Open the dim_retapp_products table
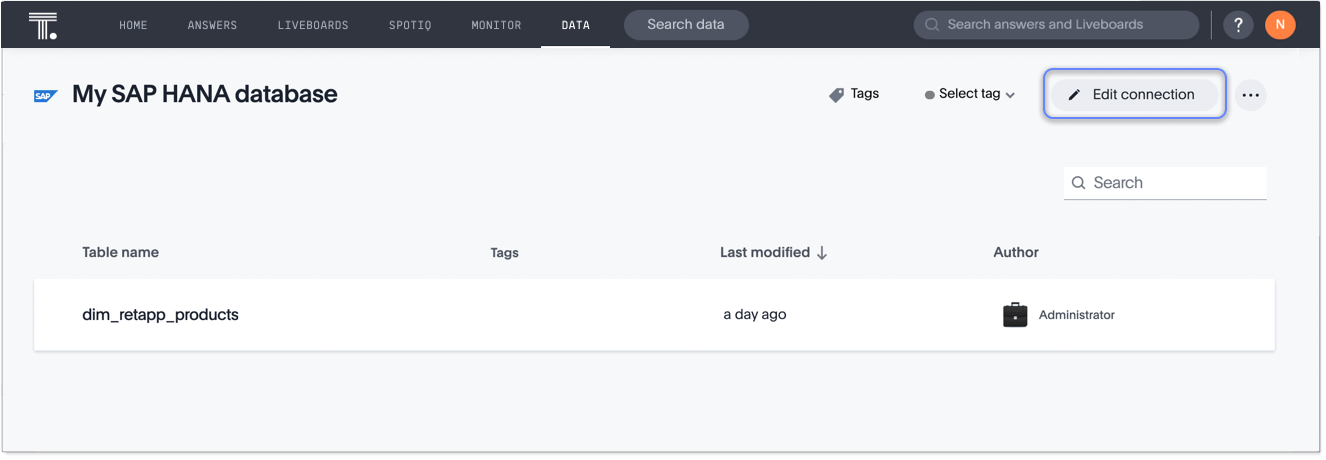Viewport: 1326px width, 460px height. [x=160, y=315]
